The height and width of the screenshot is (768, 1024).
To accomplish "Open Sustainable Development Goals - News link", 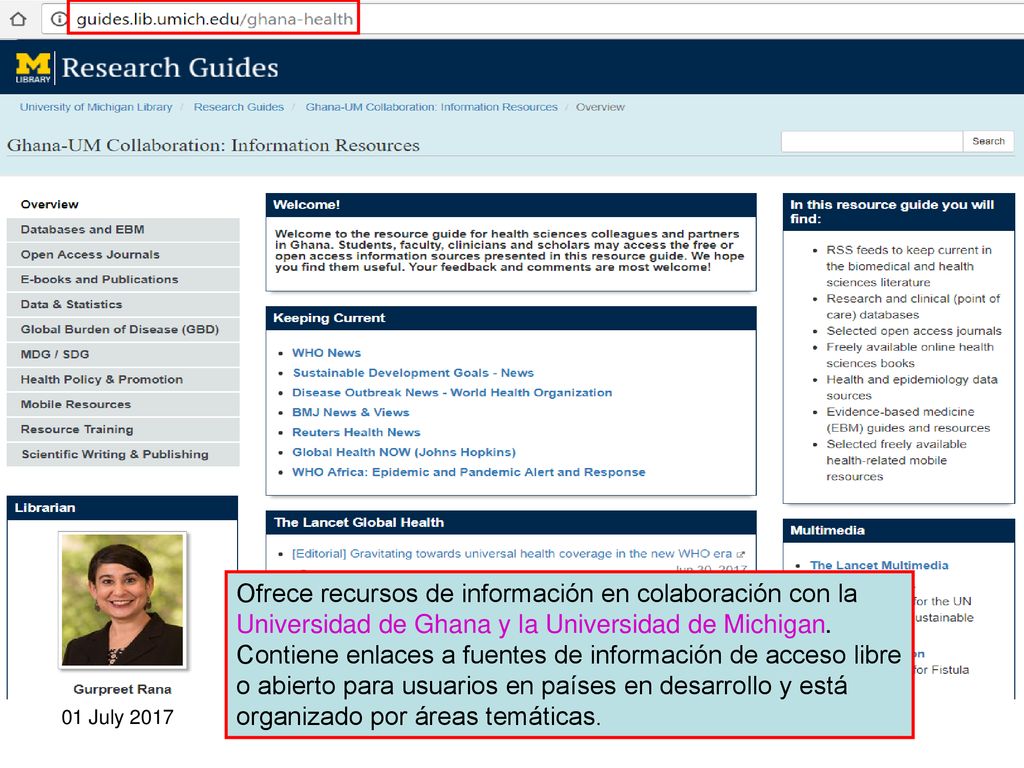I will coord(413,373).
